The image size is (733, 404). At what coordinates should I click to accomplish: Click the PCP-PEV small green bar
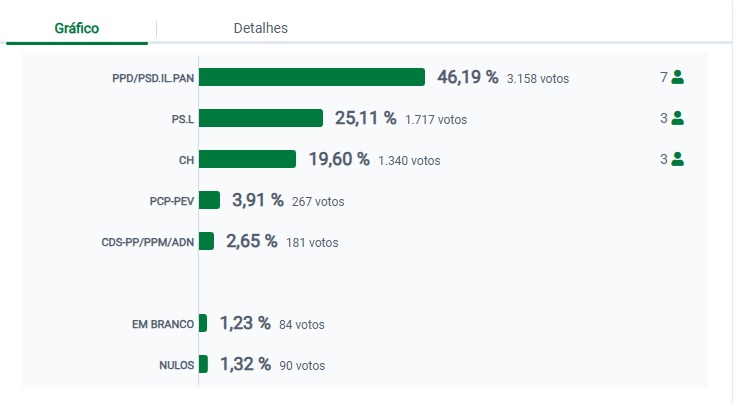pos(209,200)
